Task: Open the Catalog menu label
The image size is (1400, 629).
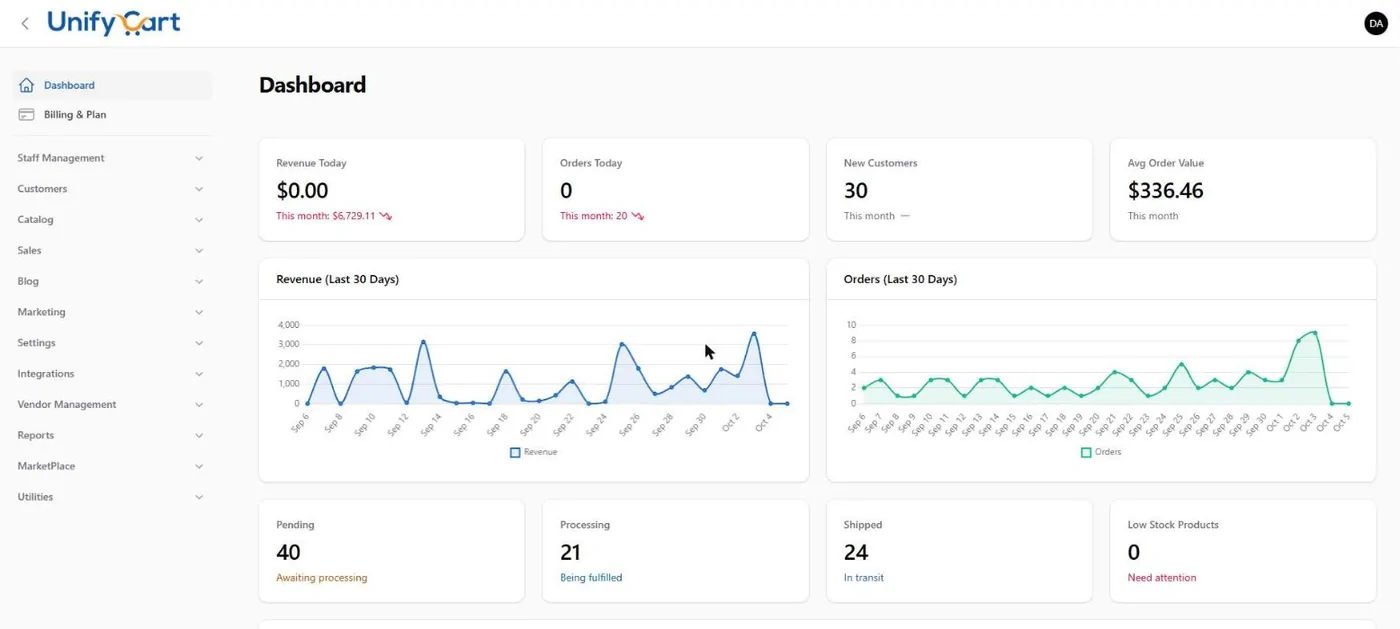Action: 35,220
